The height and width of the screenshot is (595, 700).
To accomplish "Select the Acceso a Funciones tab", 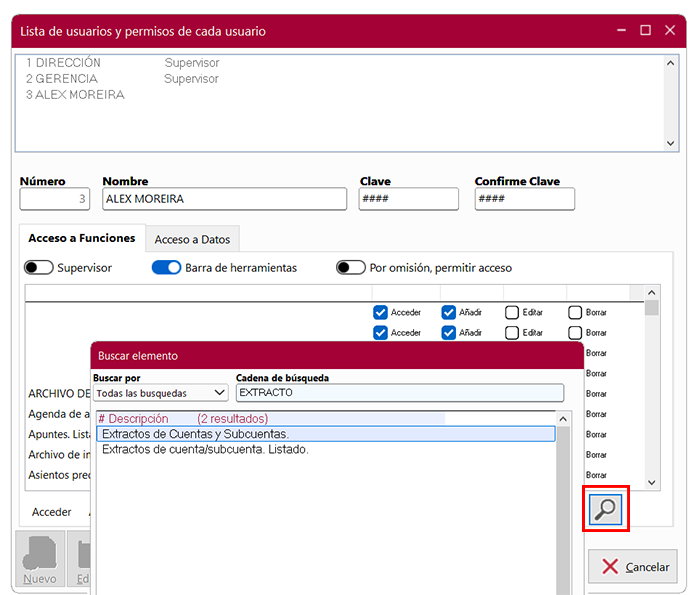I will coord(82,238).
